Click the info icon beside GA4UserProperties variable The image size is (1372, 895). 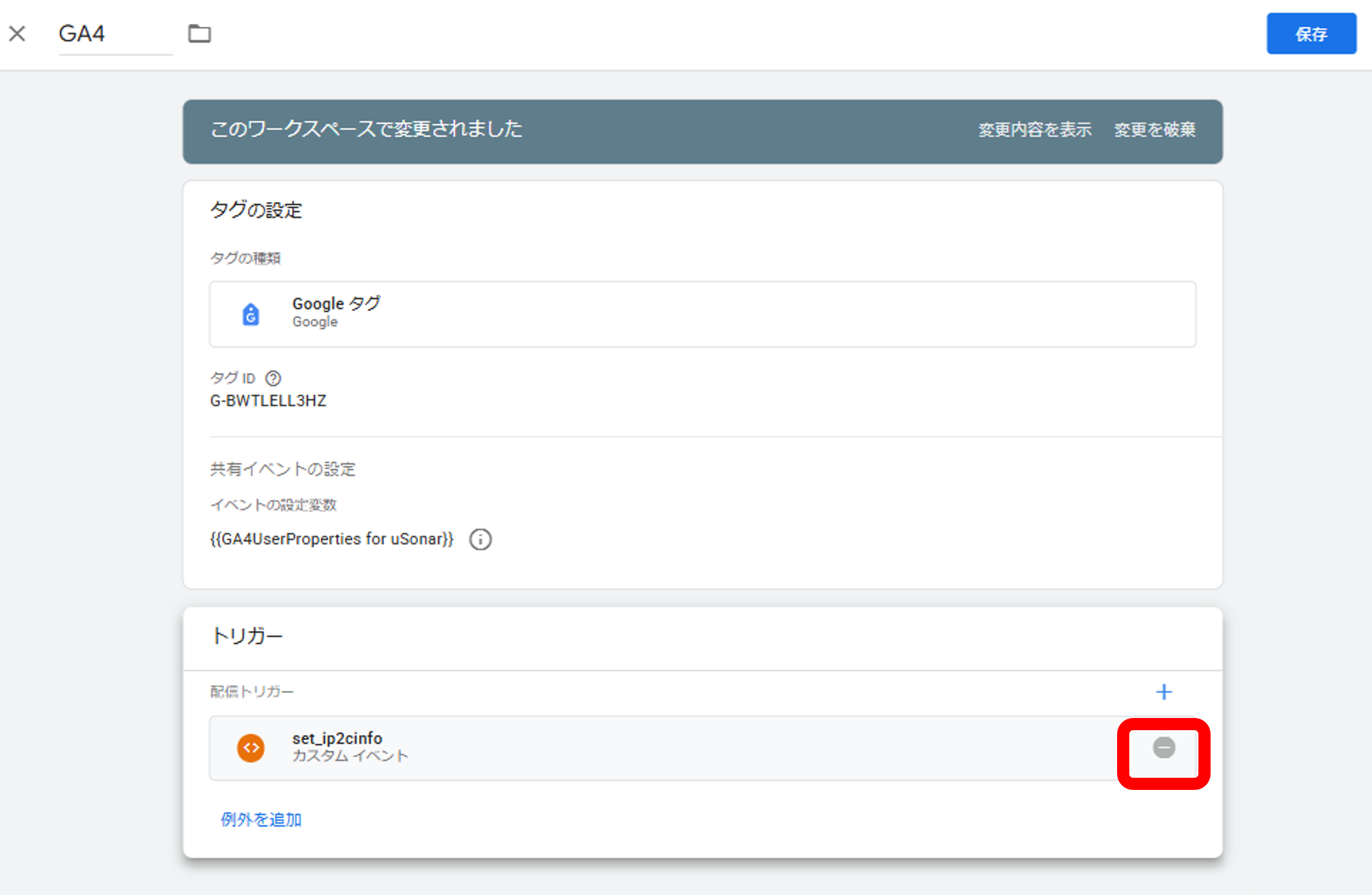[x=480, y=539]
